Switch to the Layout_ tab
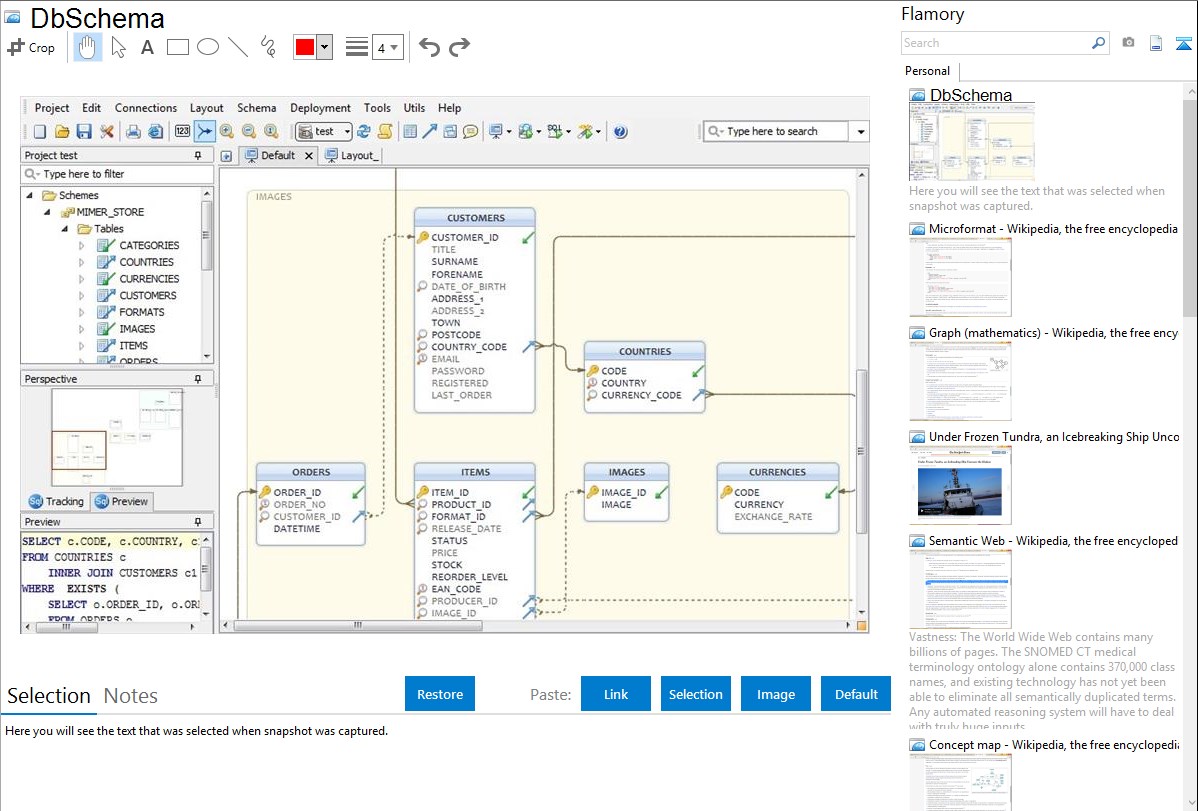1198x811 pixels. (351, 155)
